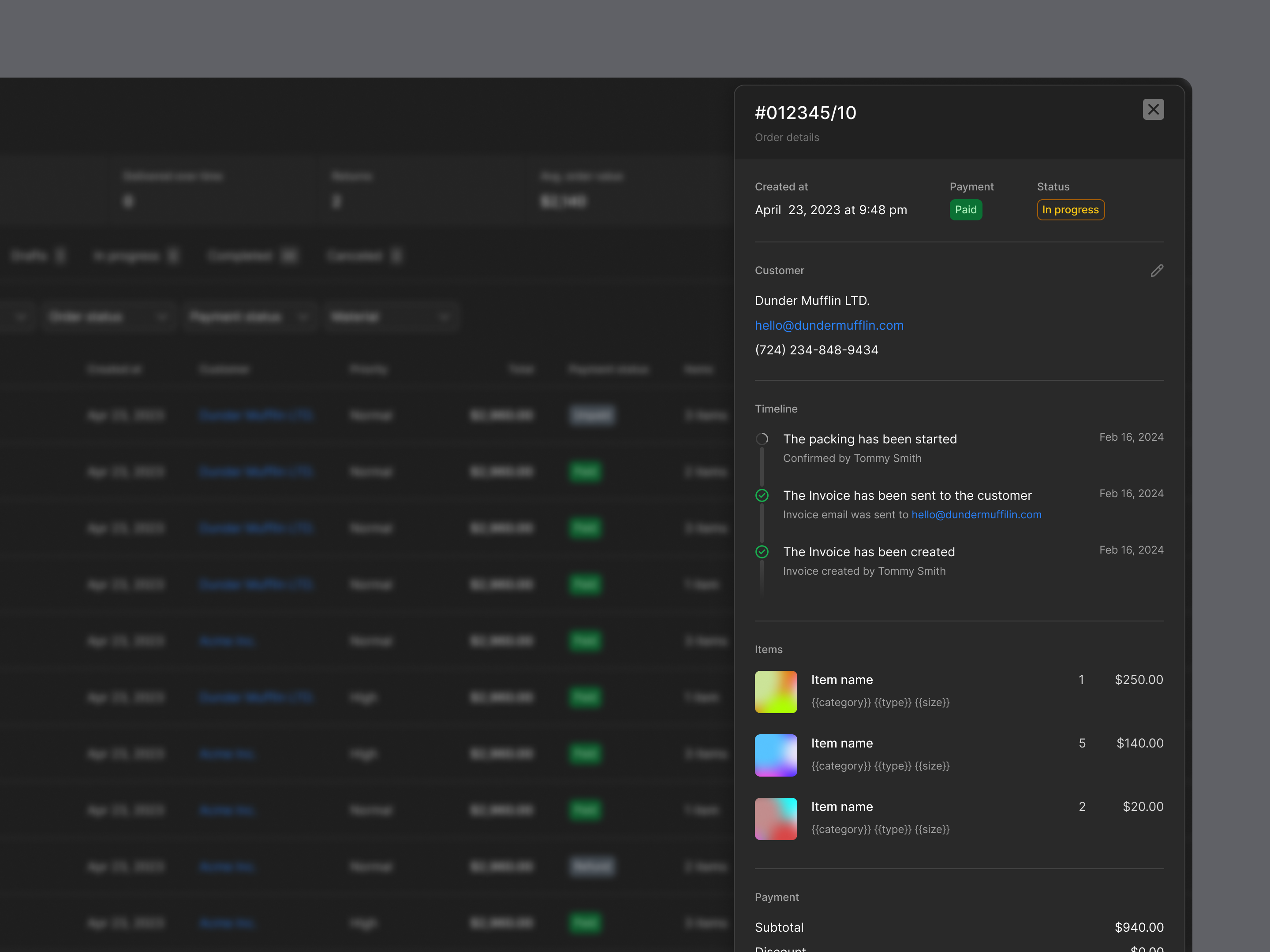Select the invoice sent green checkmark icon

pyautogui.click(x=762, y=495)
